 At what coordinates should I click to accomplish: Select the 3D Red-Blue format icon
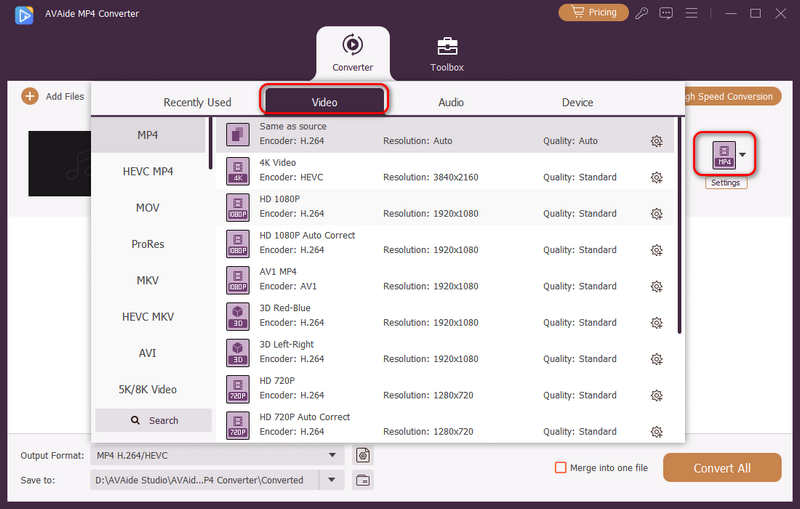pyautogui.click(x=238, y=316)
